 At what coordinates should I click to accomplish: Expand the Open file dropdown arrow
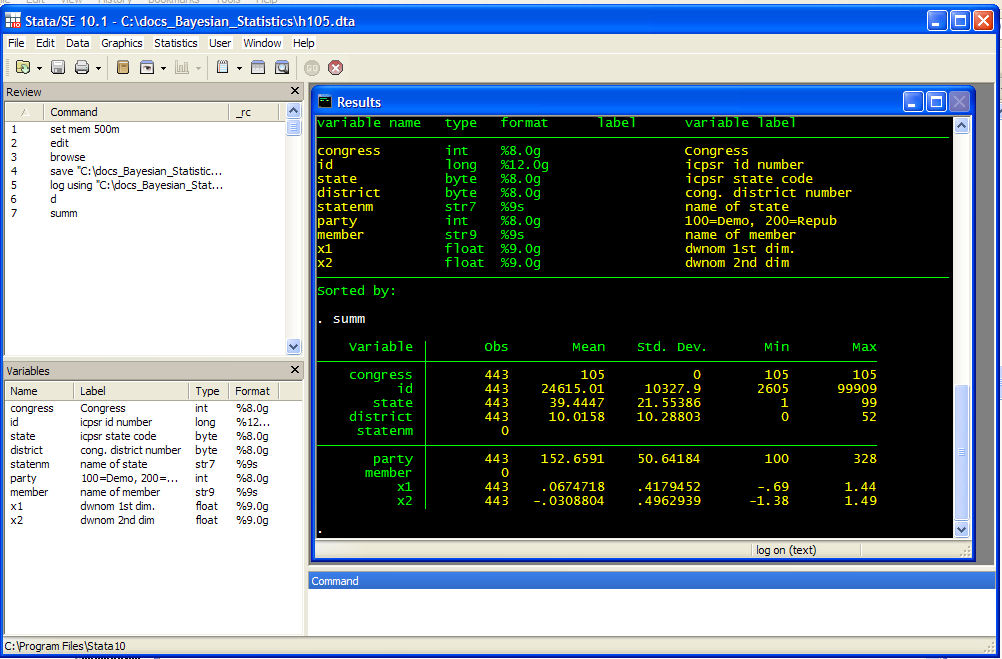click(x=39, y=69)
